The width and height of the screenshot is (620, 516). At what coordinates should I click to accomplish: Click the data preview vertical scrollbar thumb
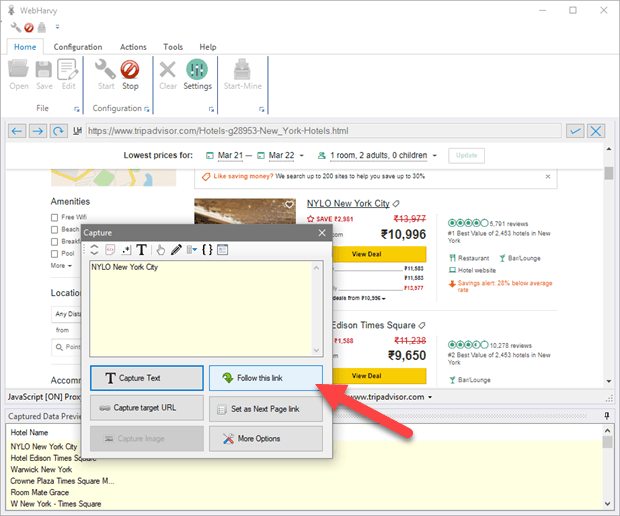coord(607,442)
